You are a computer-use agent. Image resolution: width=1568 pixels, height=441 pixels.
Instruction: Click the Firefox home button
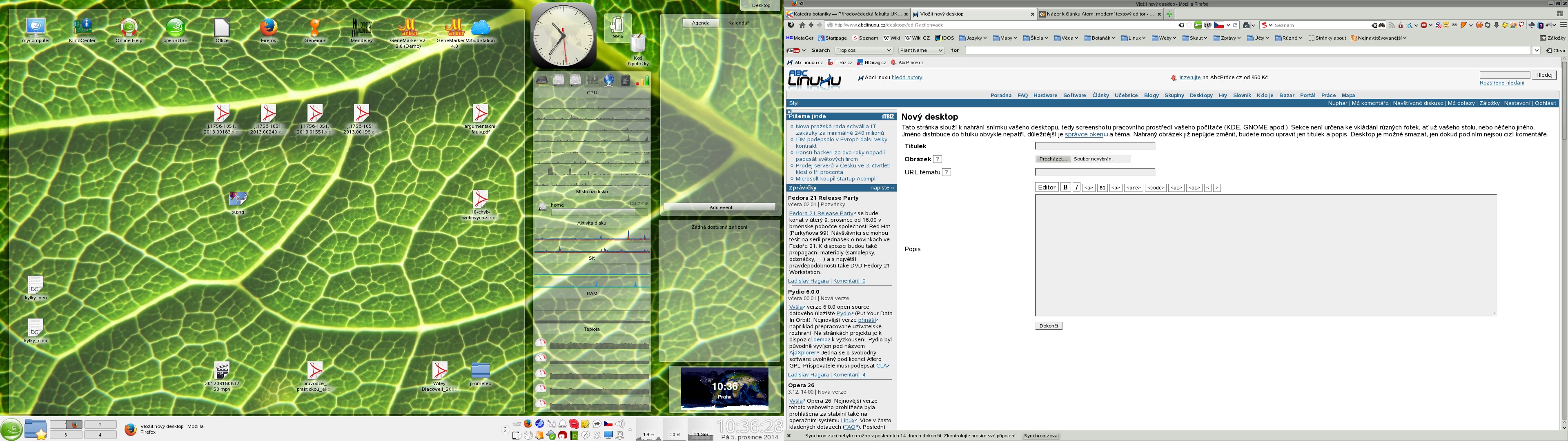point(802,25)
